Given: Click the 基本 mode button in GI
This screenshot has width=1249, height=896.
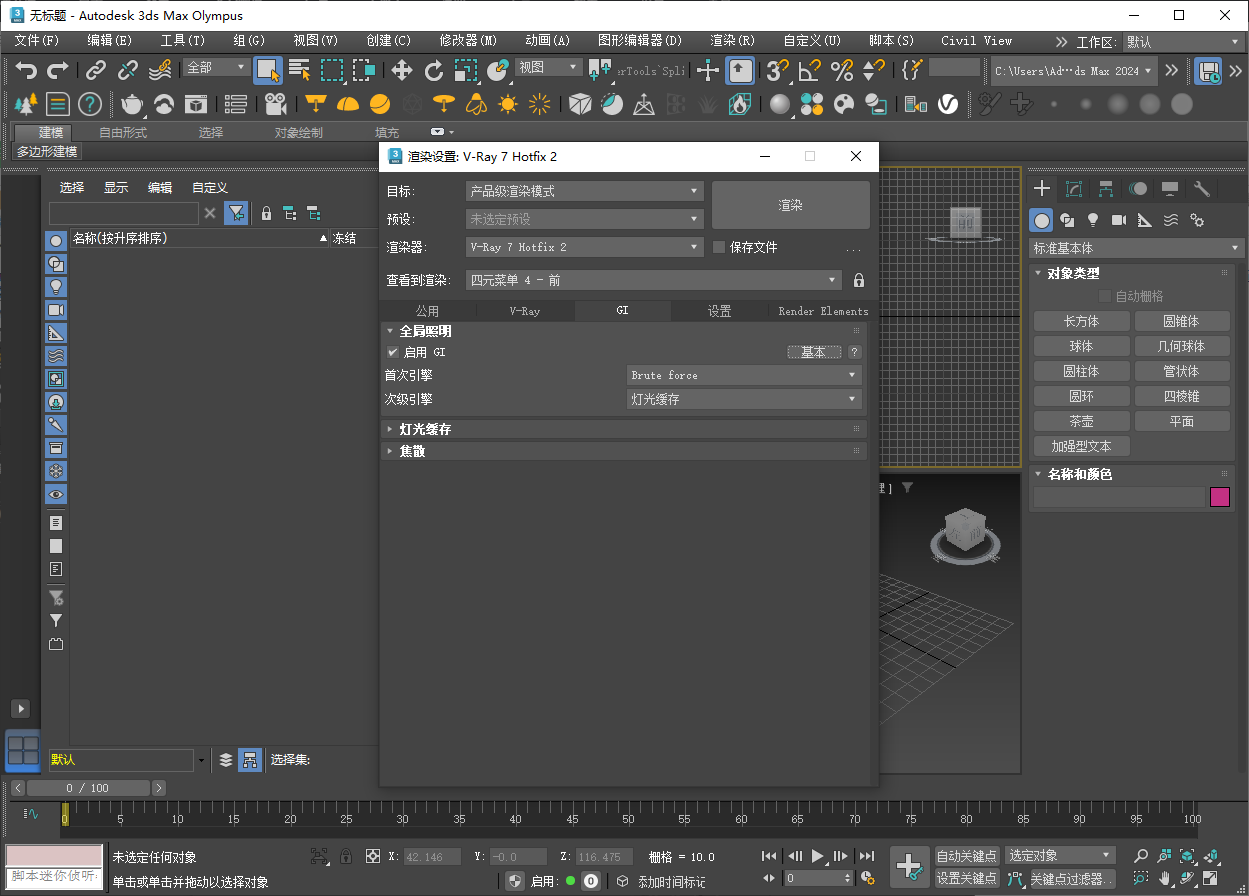Looking at the screenshot, I should point(814,352).
